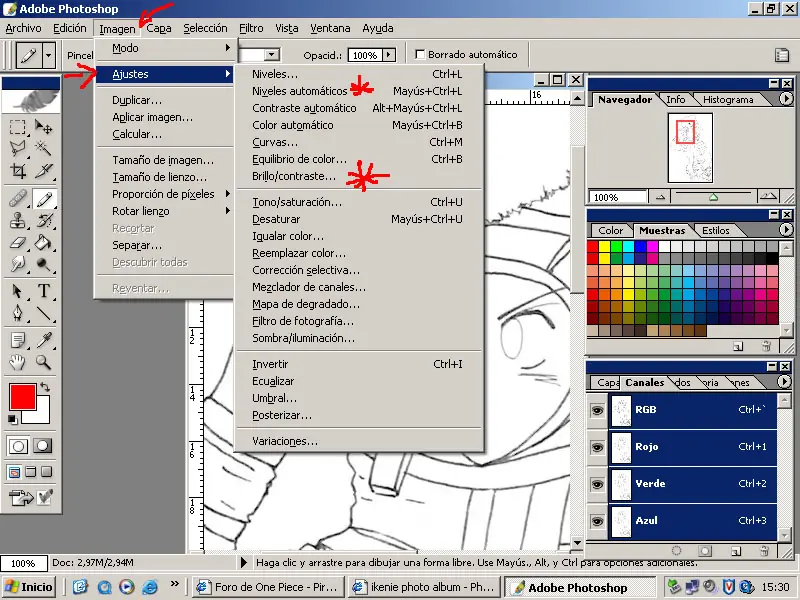Viewport: 800px width, 600px height.
Task: Select the Zoom magnifier tool
Action: 44,362
